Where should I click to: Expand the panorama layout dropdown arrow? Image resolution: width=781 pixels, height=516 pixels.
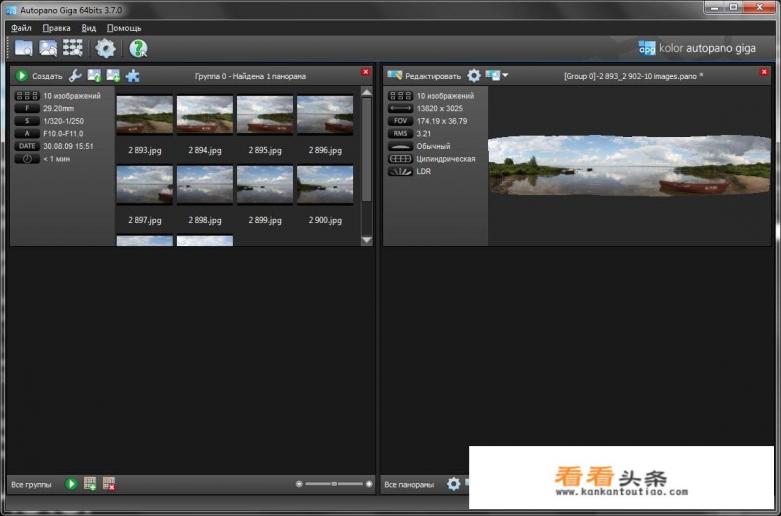(x=505, y=76)
